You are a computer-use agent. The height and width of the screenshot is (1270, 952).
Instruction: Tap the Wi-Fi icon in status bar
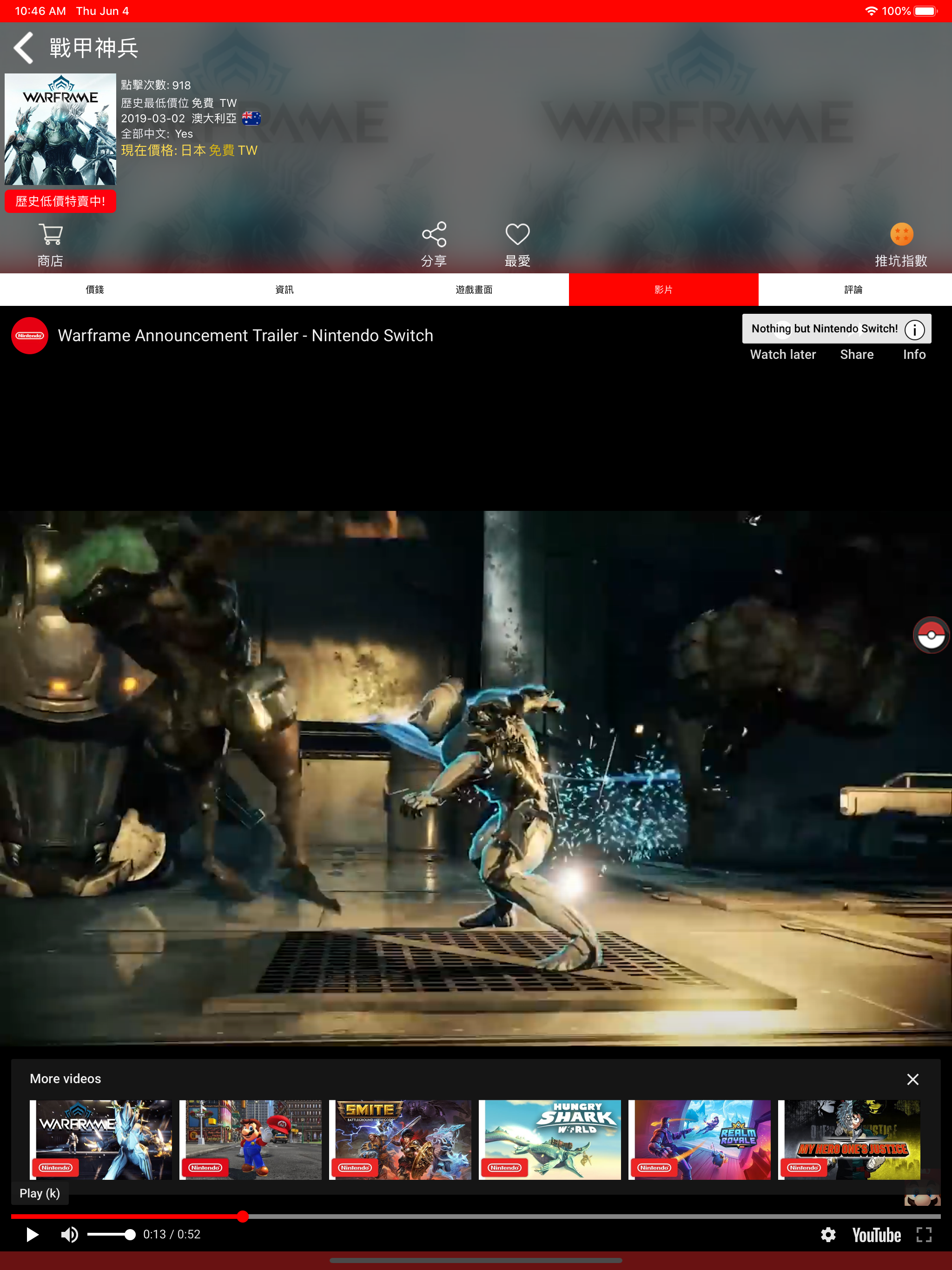871,11
